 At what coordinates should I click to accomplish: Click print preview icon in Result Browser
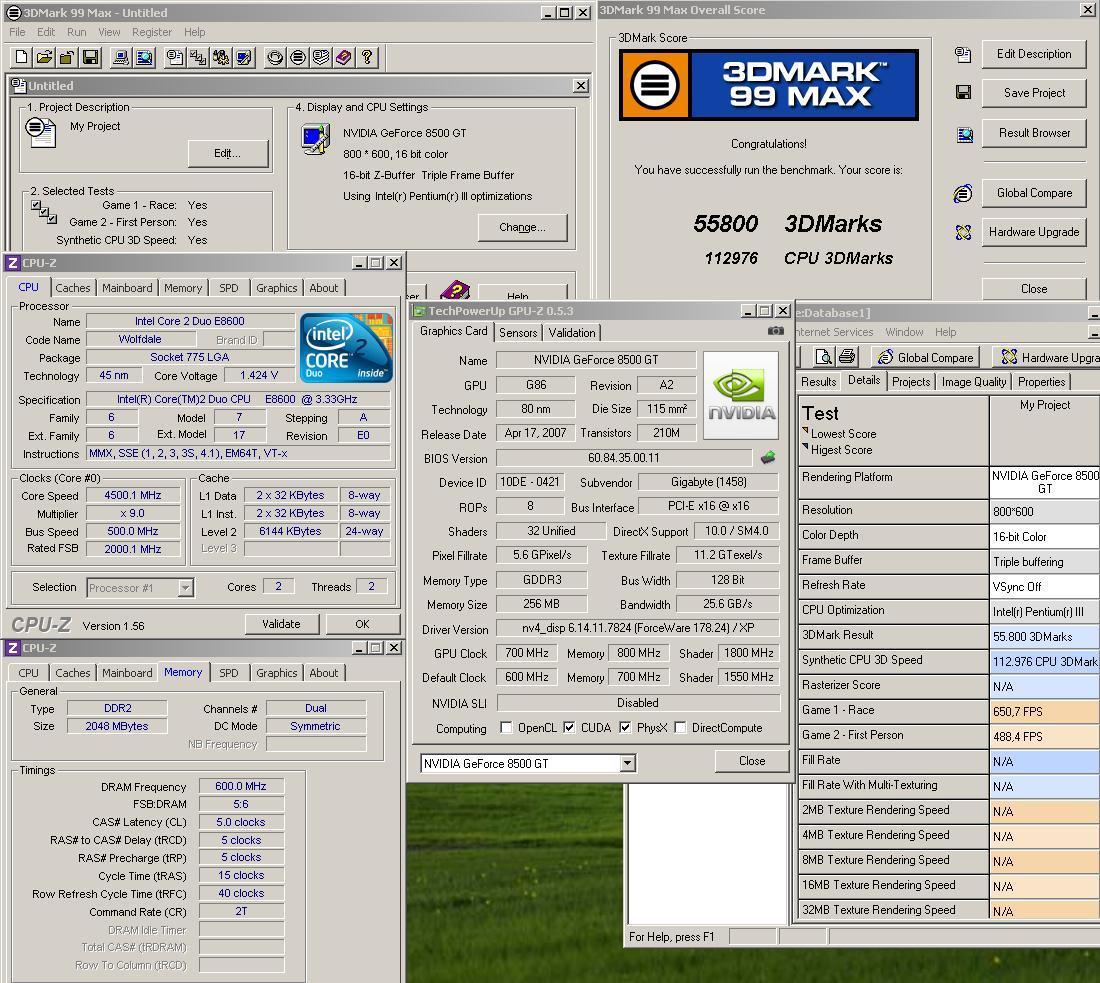(x=824, y=357)
